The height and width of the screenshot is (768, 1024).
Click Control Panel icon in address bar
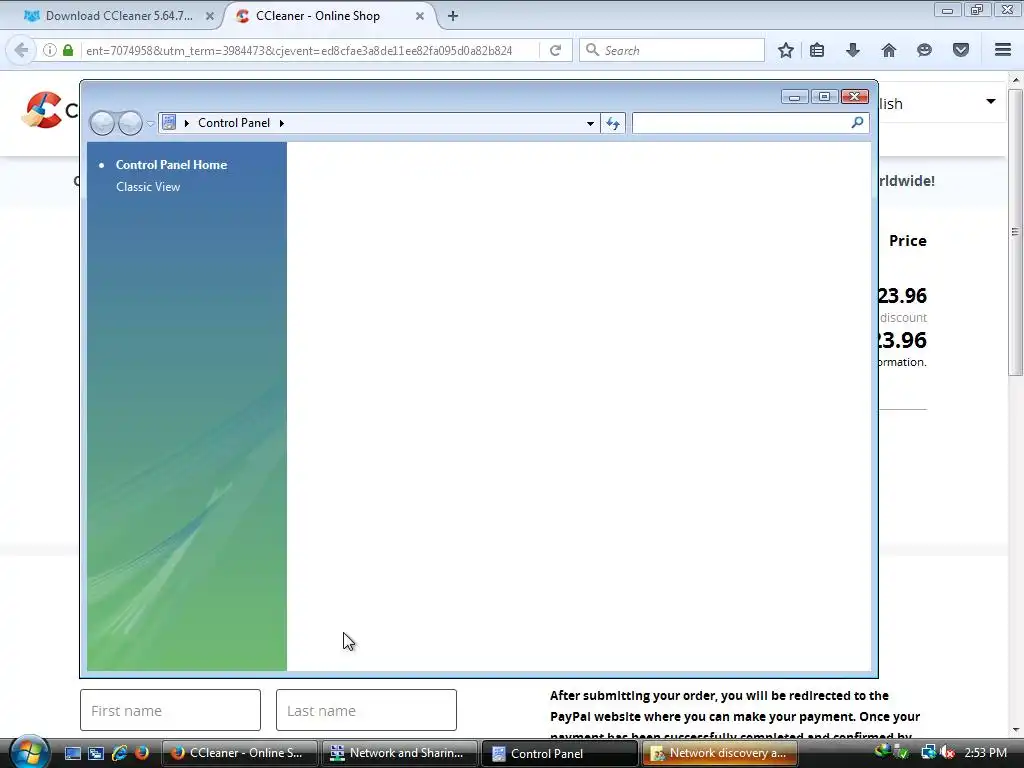[x=169, y=123]
